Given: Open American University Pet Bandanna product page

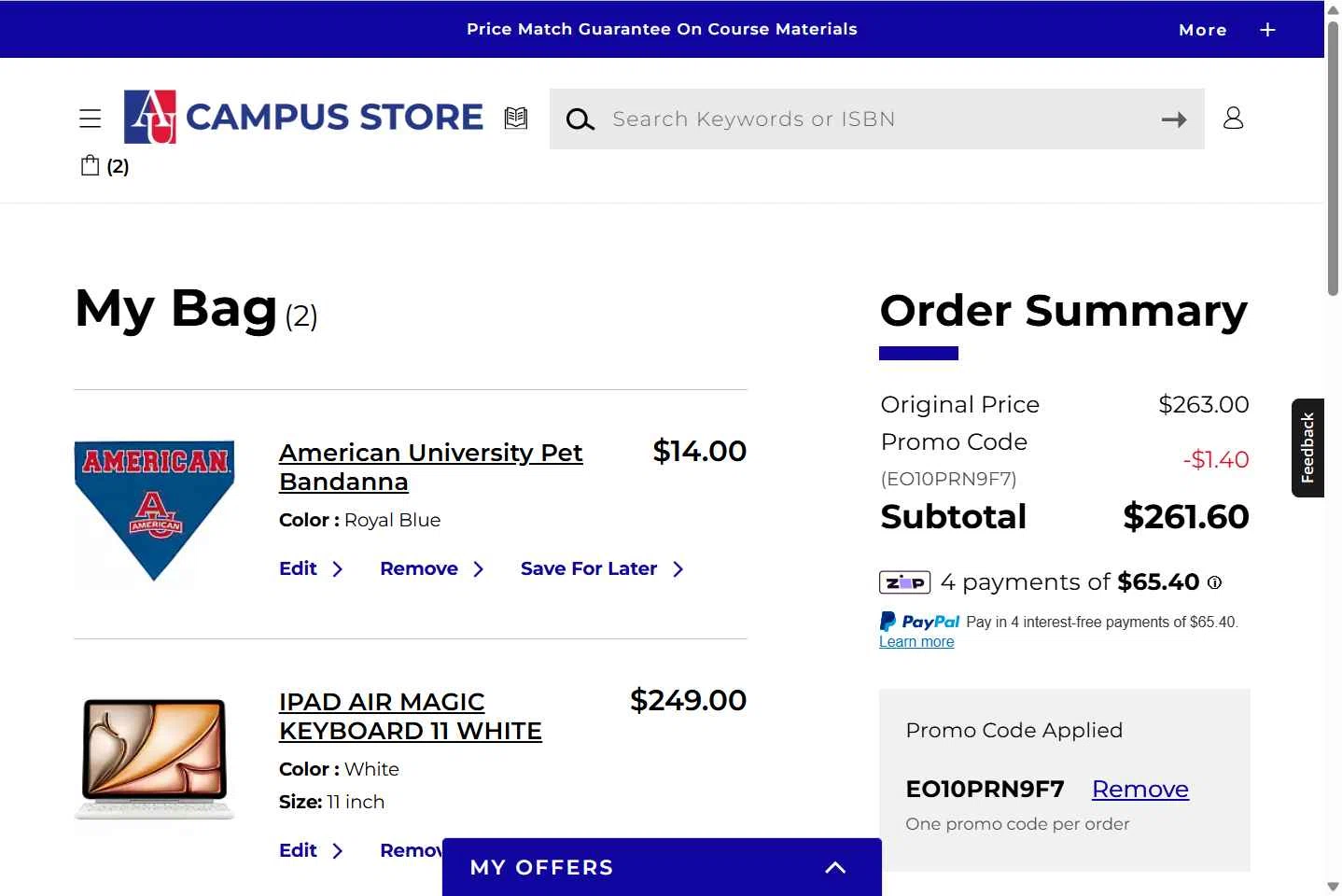Looking at the screenshot, I should coord(430,467).
